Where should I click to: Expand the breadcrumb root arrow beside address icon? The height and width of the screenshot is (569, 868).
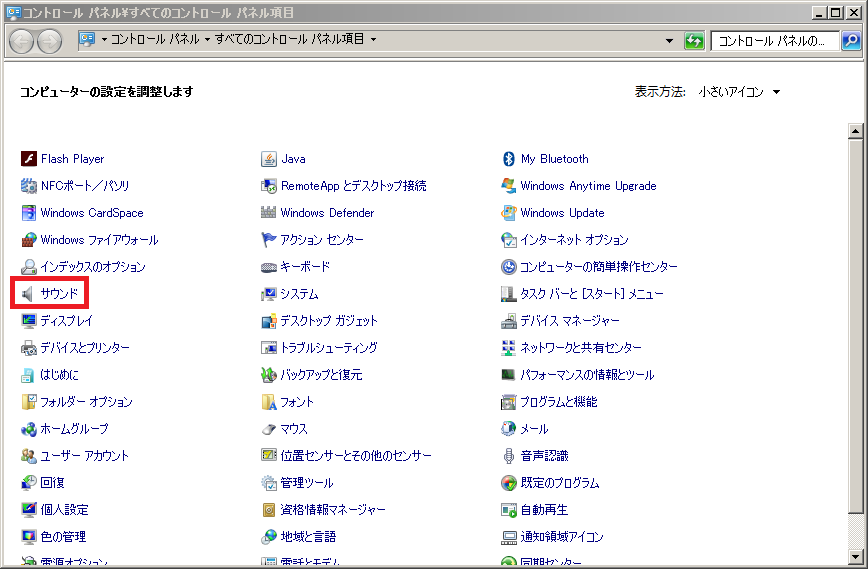point(104,39)
